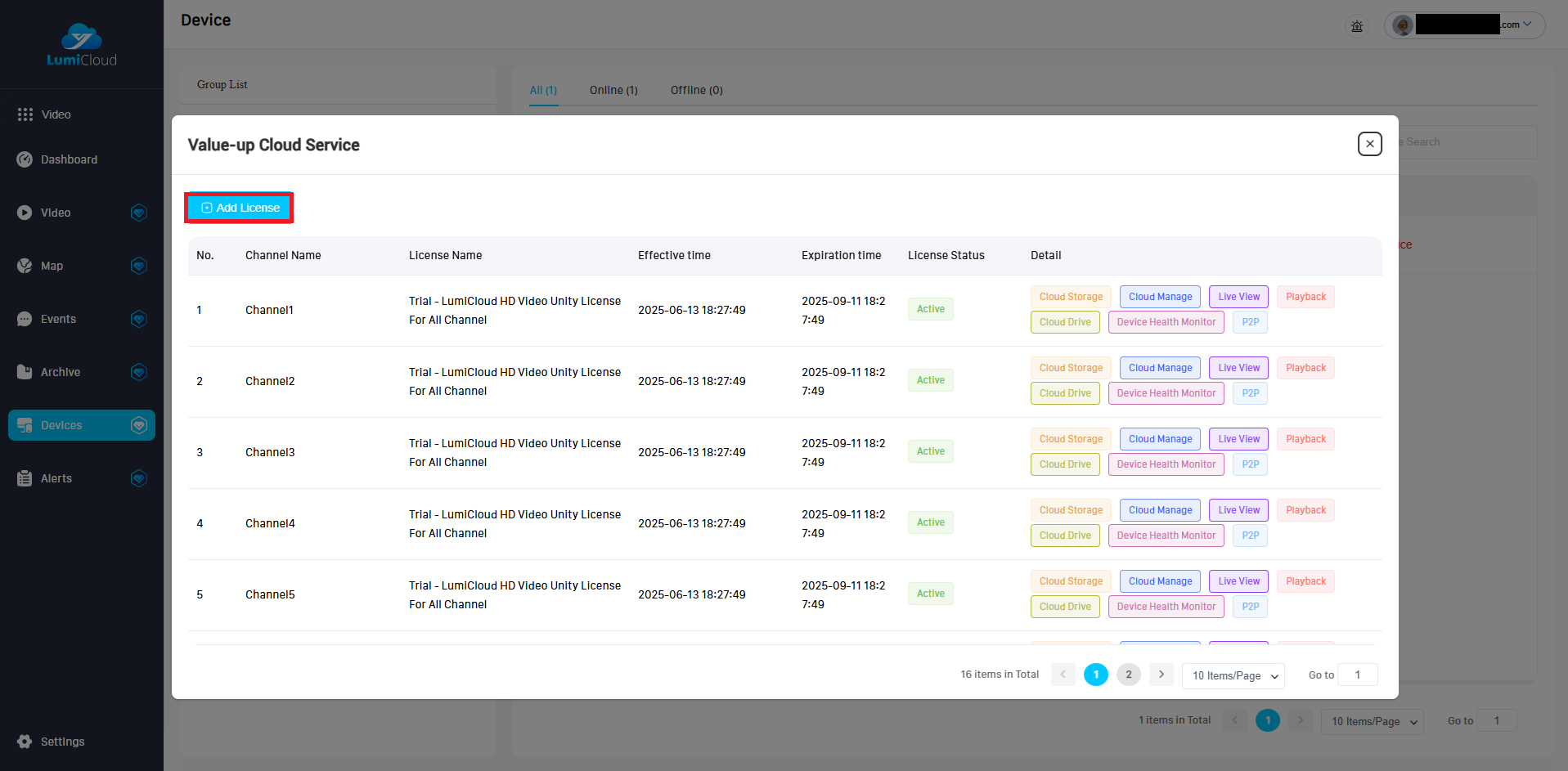The image size is (1568, 771).
Task: Click the user avatar in header
Action: (x=1403, y=25)
